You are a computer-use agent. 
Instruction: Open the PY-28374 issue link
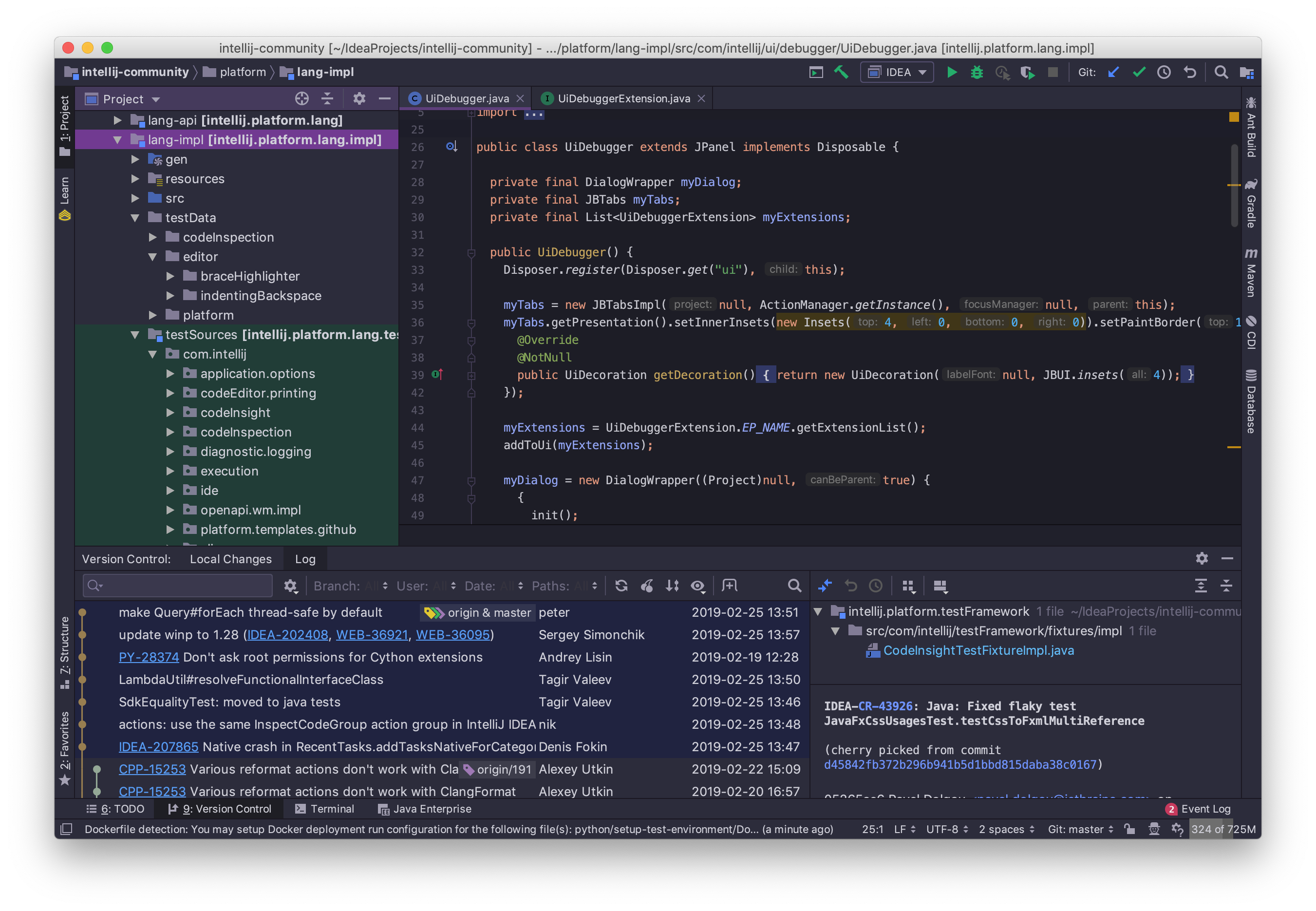click(x=149, y=657)
